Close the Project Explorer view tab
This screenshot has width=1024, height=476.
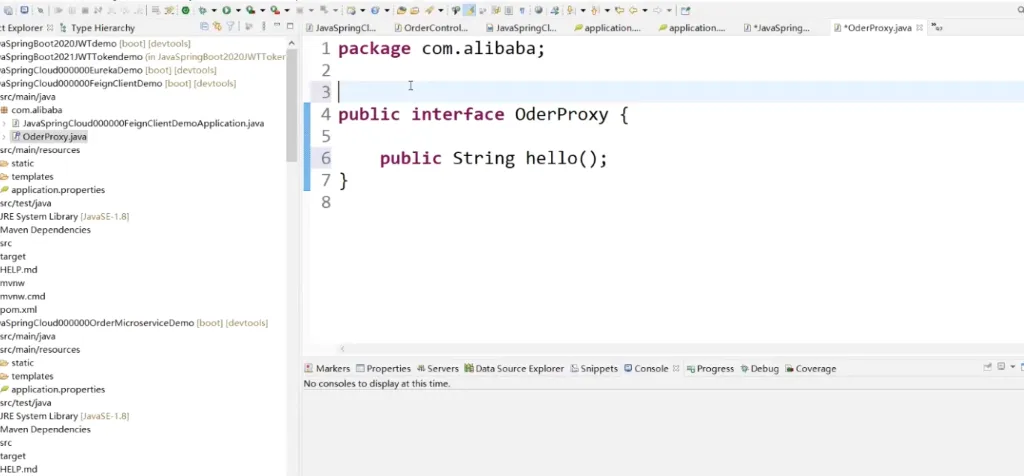coord(50,27)
